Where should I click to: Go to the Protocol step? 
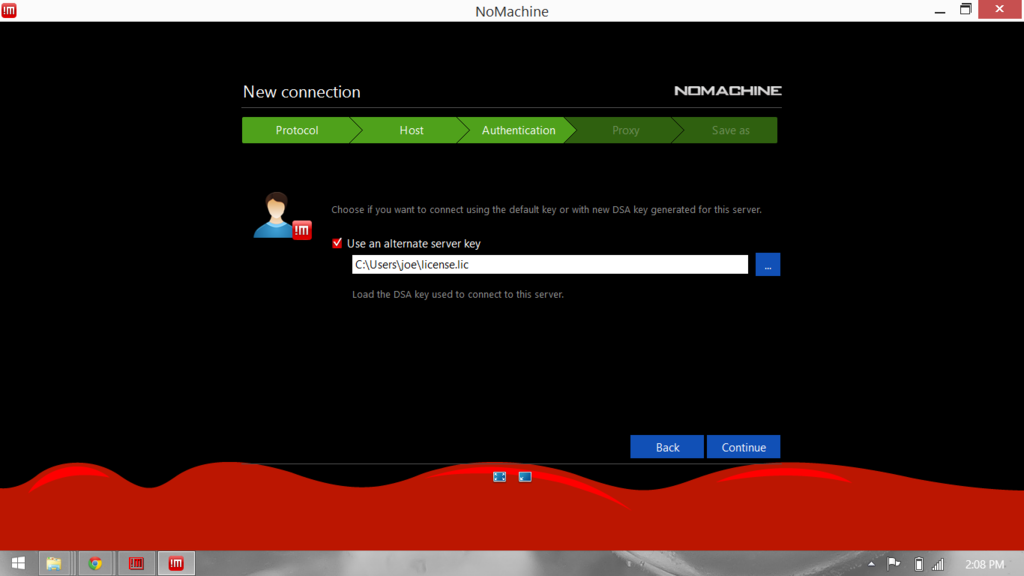pos(297,130)
